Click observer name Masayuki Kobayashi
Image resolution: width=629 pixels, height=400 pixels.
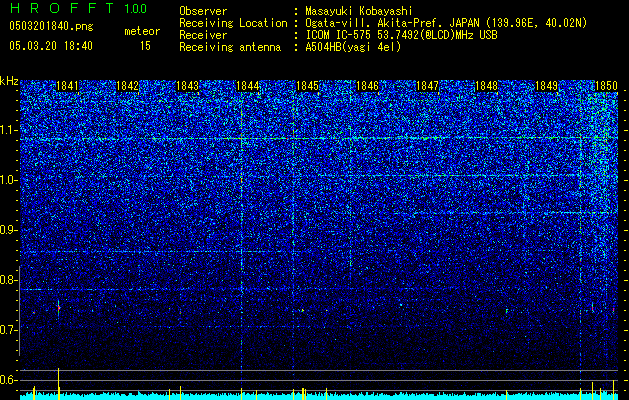pos(358,11)
